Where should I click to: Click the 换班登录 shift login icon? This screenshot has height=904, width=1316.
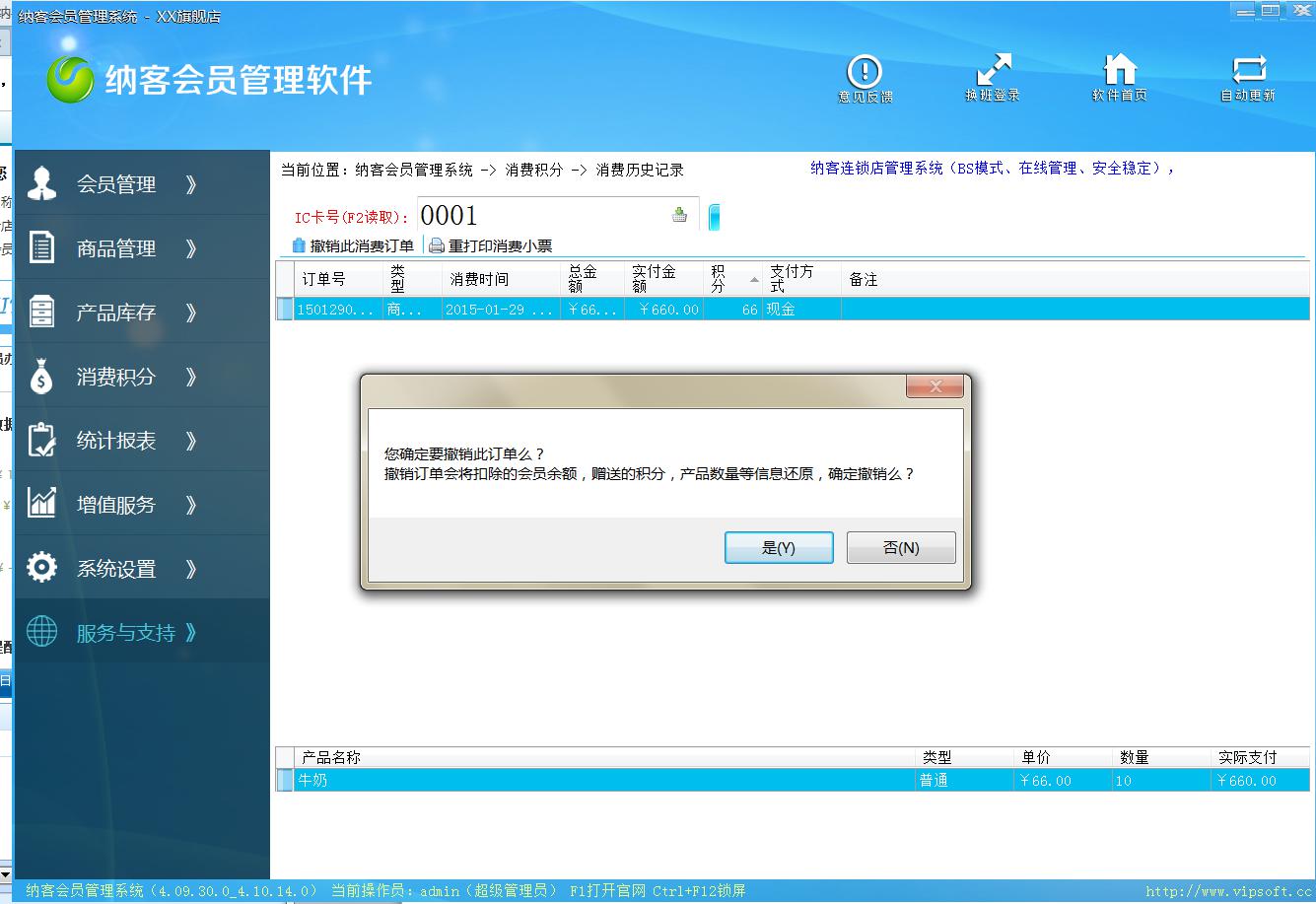tap(993, 72)
